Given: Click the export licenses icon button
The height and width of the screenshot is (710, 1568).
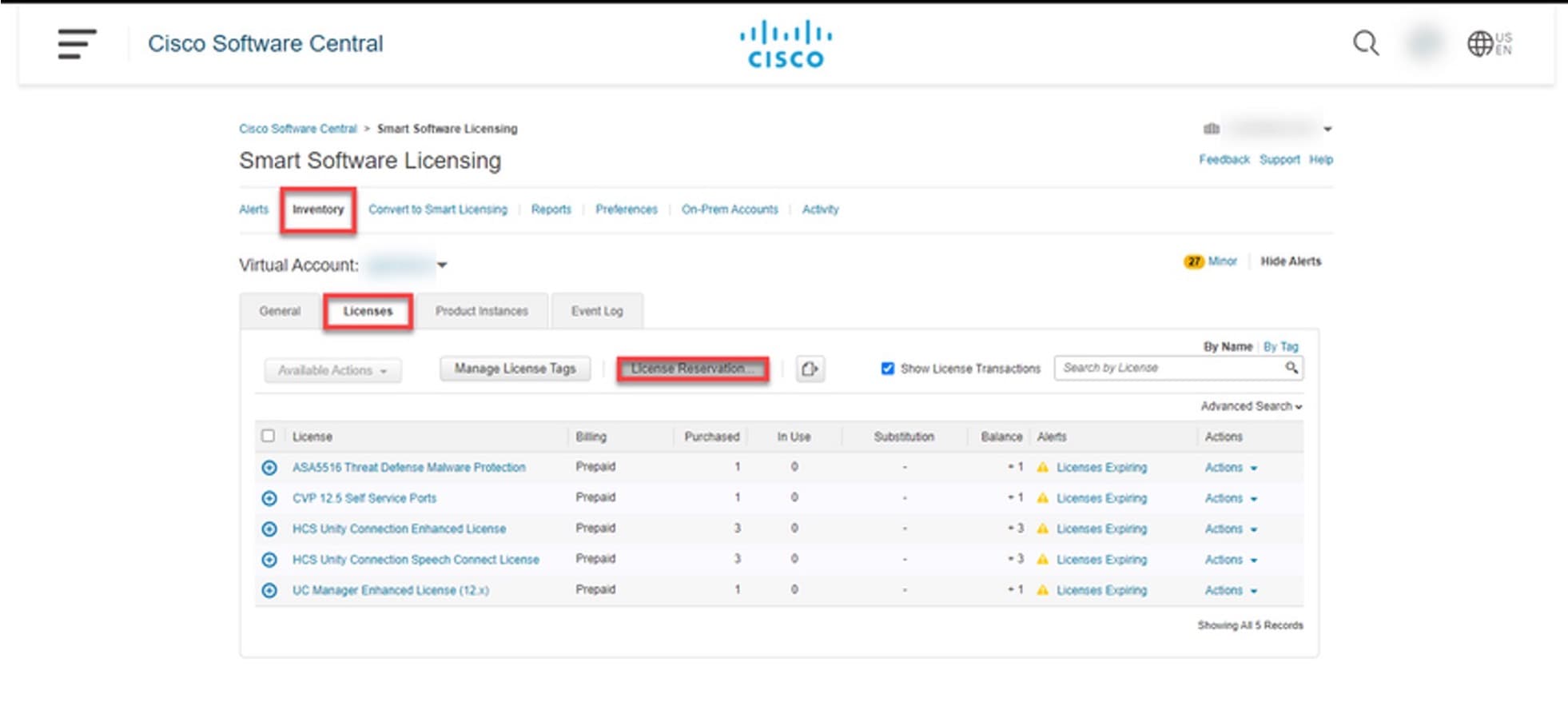Looking at the screenshot, I should [810, 369].
